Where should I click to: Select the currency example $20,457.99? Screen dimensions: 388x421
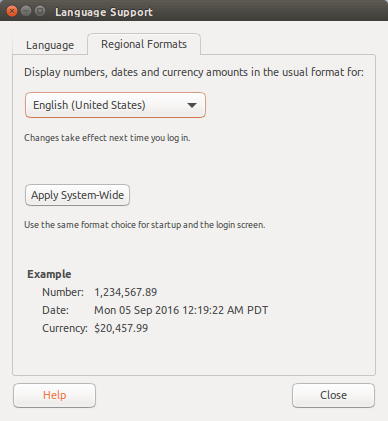[121, 328]
